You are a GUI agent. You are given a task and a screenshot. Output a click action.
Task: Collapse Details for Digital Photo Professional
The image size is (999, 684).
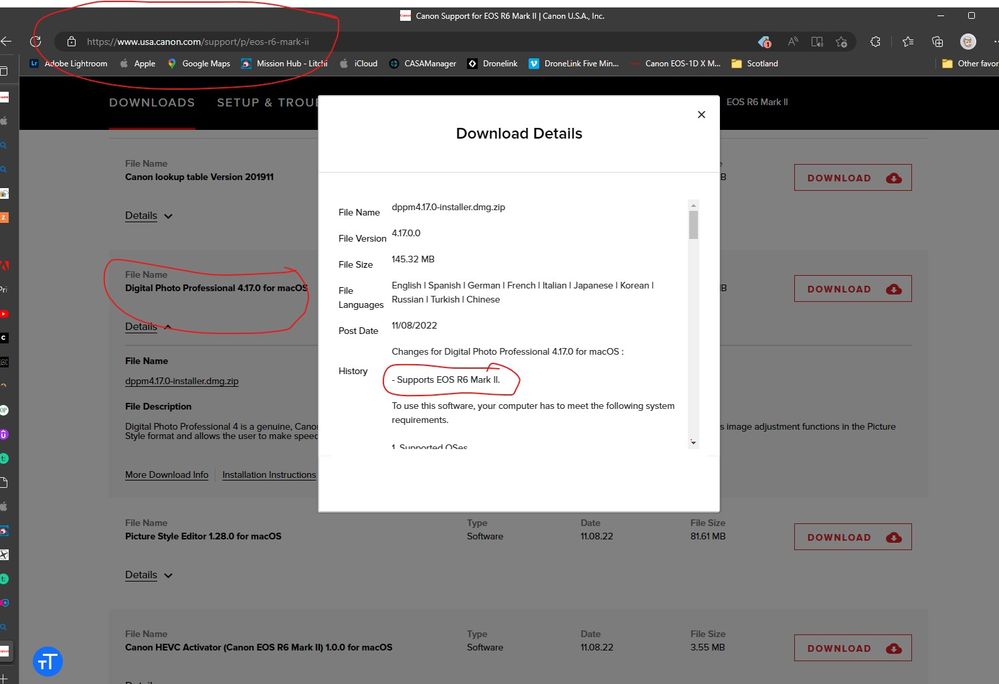[x=148, y=327]
